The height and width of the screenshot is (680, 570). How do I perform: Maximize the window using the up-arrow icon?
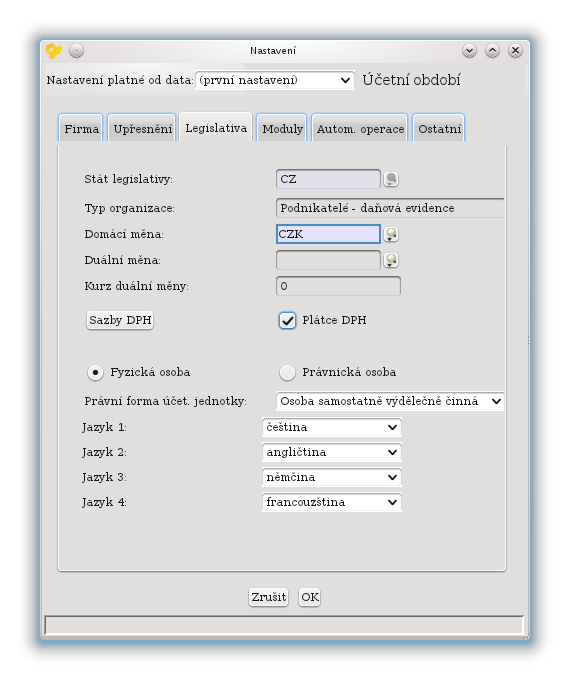492,51
